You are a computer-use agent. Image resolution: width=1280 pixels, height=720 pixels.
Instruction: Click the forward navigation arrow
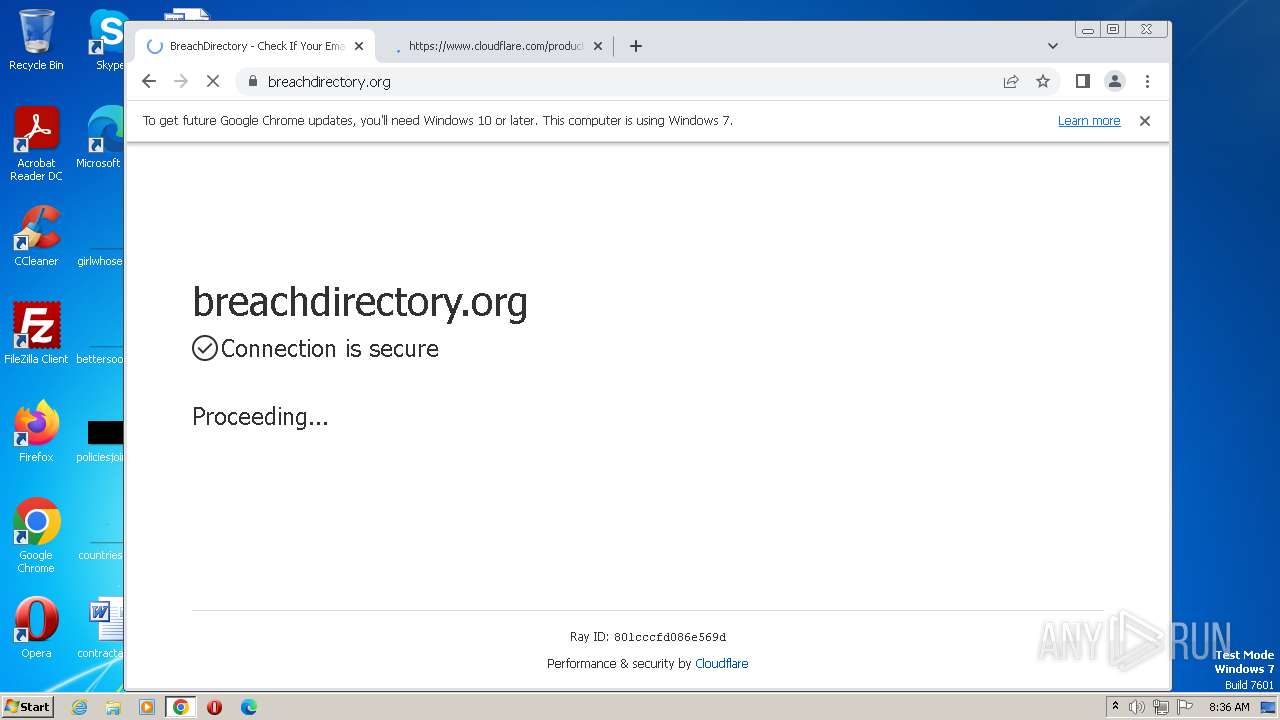click(x=181, y=82)
